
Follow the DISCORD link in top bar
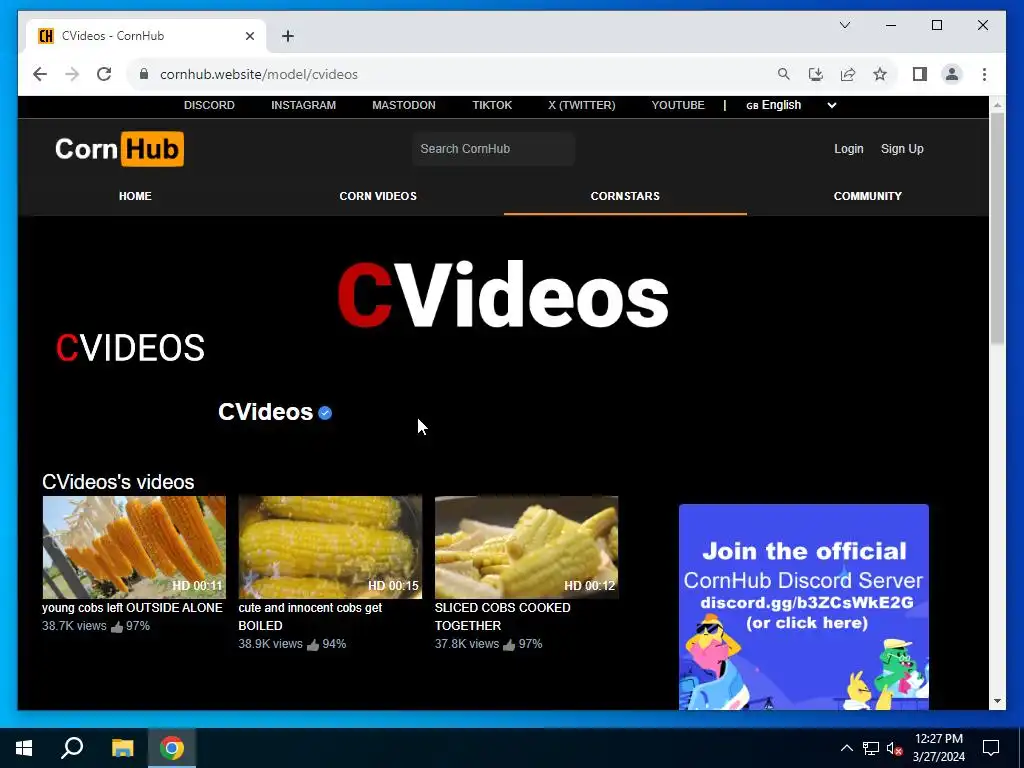coord(209,105)
